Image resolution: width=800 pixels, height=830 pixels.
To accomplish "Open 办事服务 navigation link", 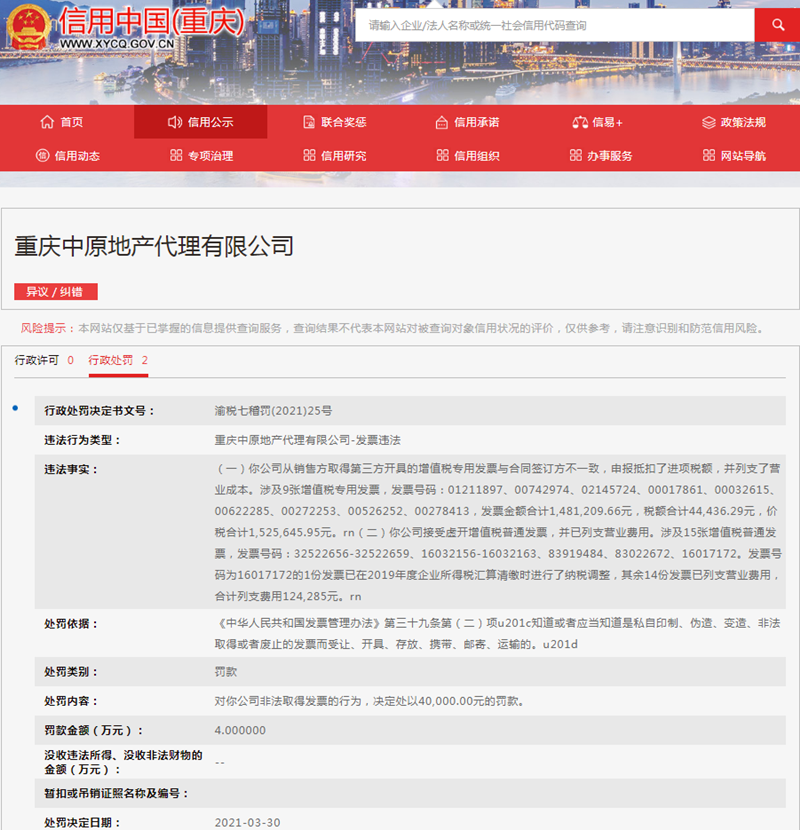I will click(x=610, y=156).
